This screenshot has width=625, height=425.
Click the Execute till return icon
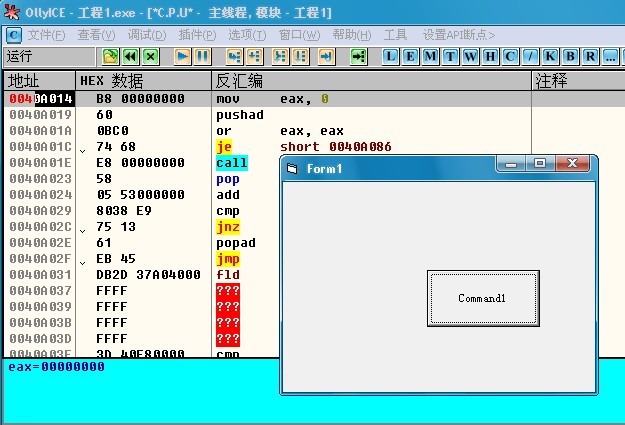(326, 56)
